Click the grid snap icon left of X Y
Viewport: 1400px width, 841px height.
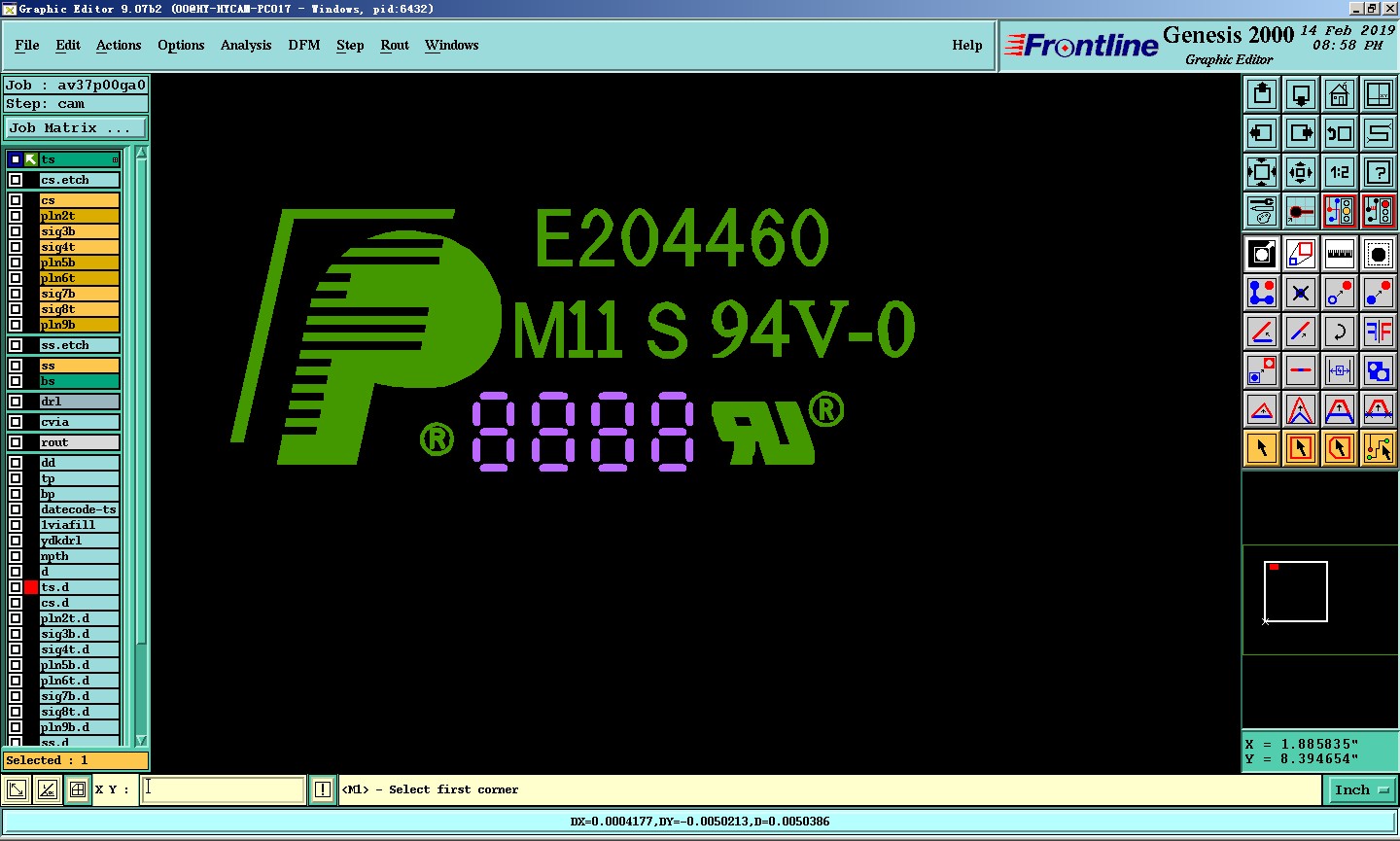pyautogui.click(x=78, y=789)
